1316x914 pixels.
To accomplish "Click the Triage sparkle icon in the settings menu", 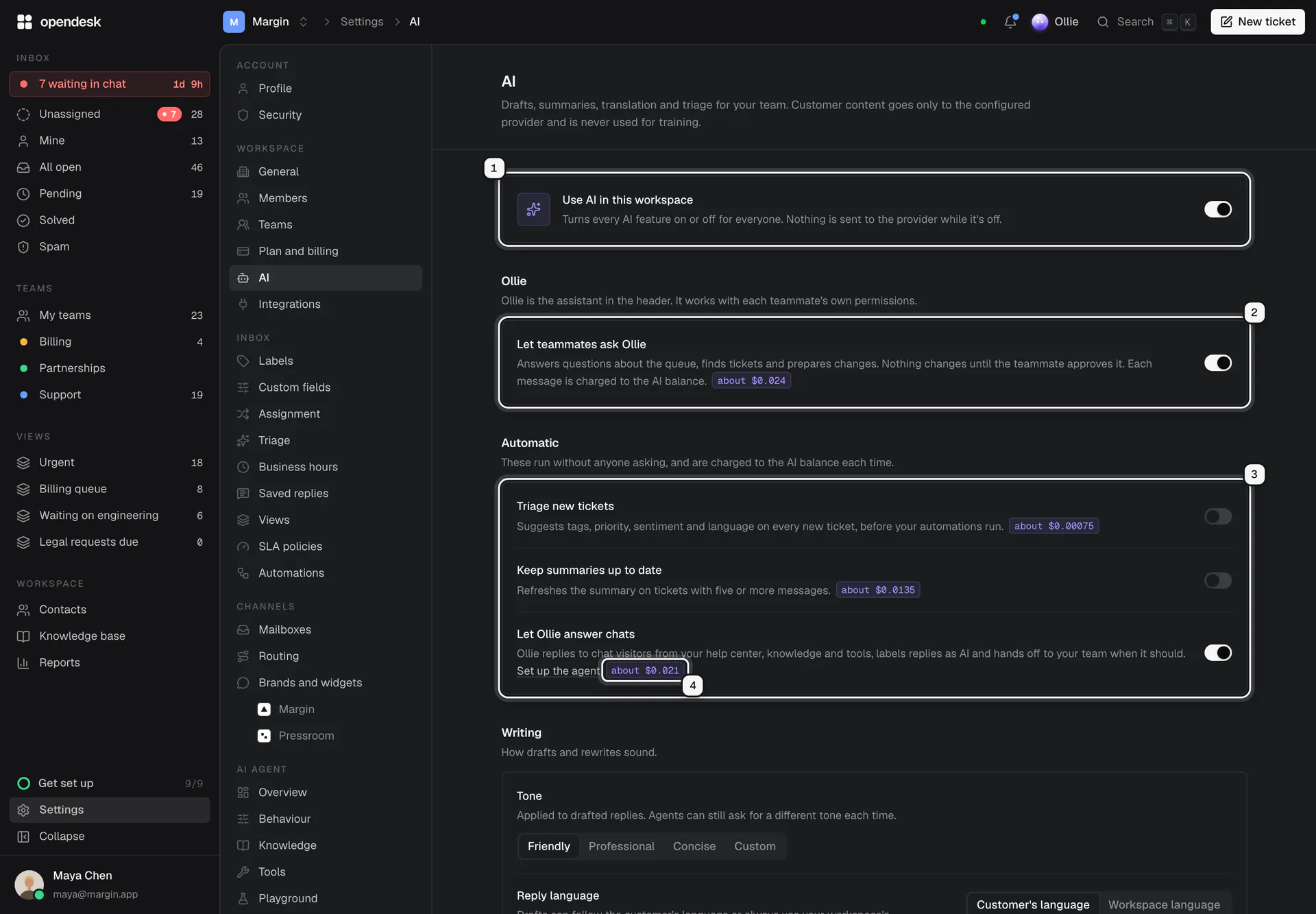I will coord(243,440).
